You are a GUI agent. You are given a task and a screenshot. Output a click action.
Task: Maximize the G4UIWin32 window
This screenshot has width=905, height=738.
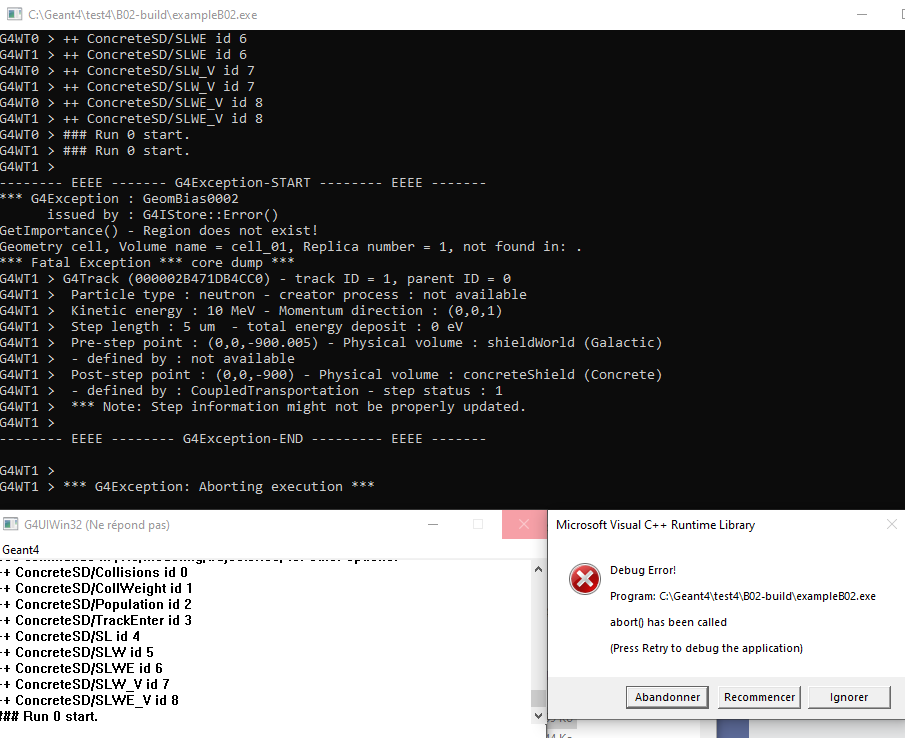(x=478, y=524)
